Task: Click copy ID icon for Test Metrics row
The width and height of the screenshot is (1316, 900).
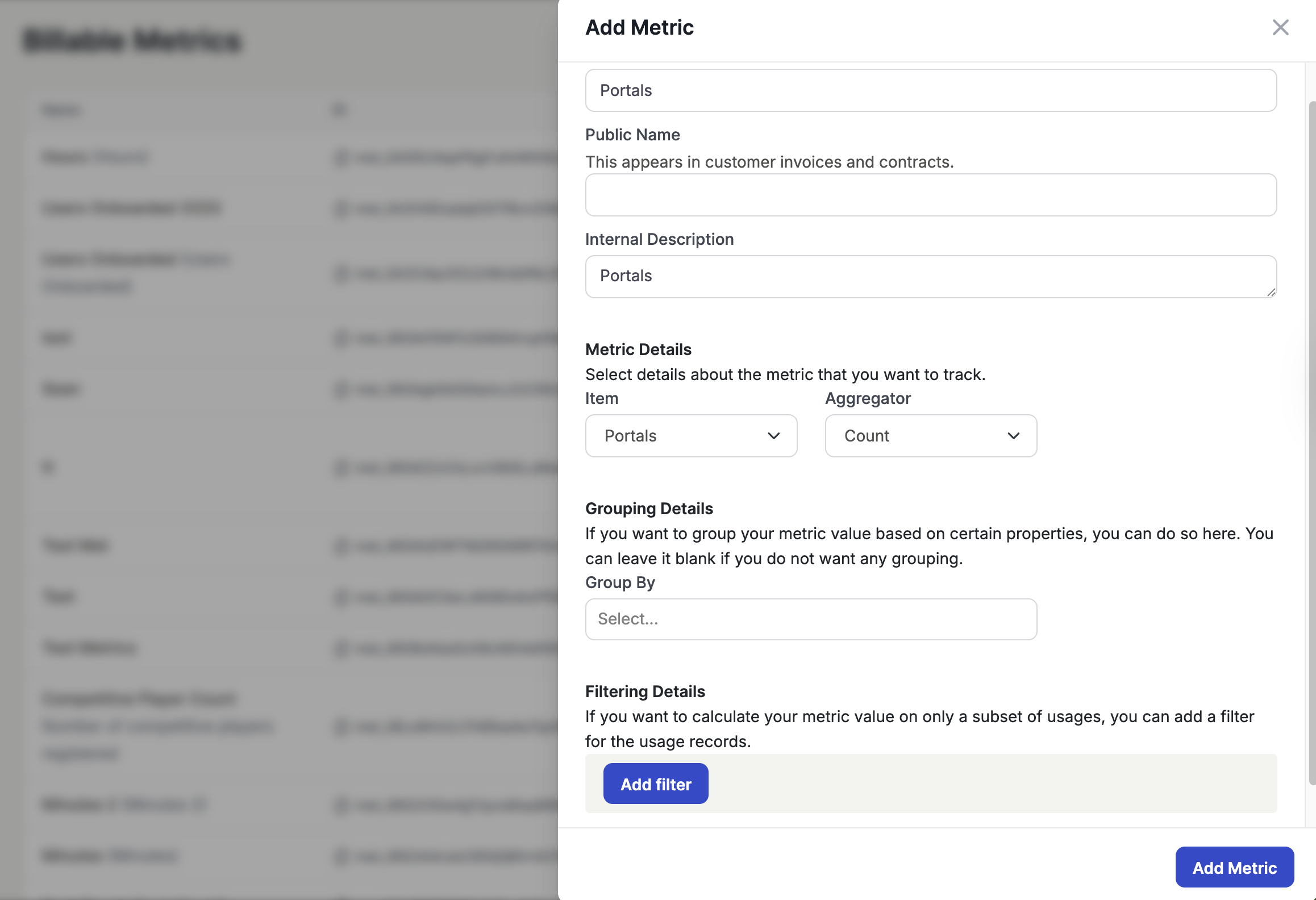Action: (341, 648)
